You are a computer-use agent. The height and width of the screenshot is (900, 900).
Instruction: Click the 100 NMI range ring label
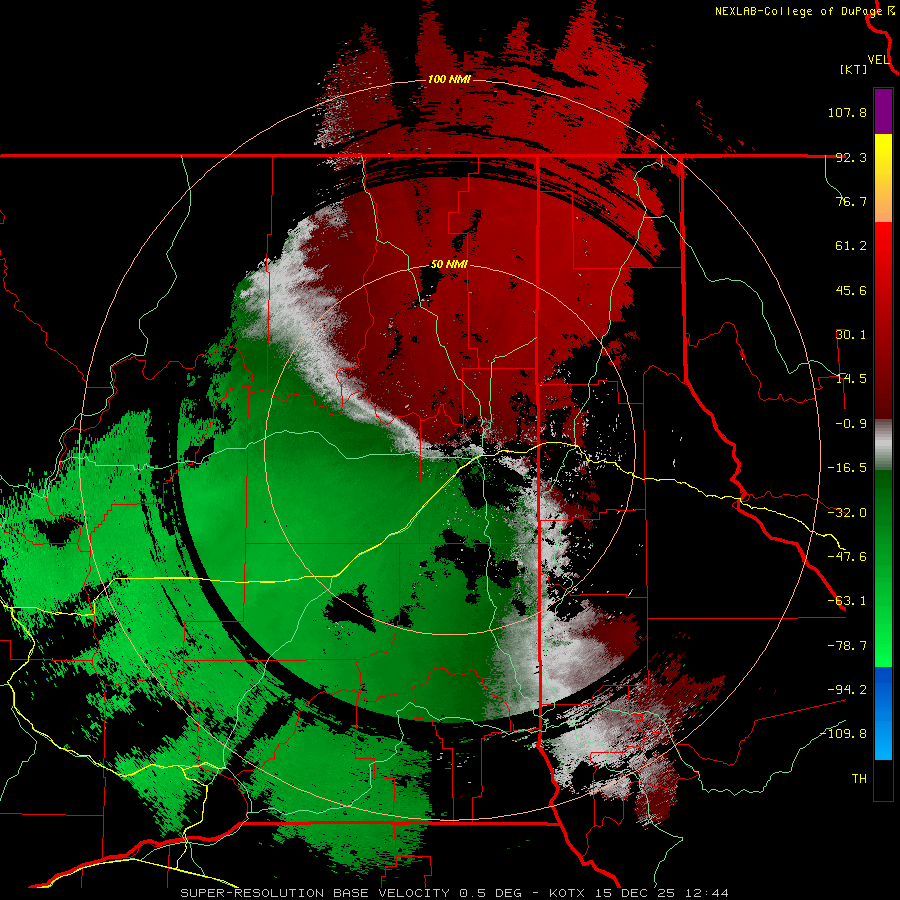click(x=449, y=79)
